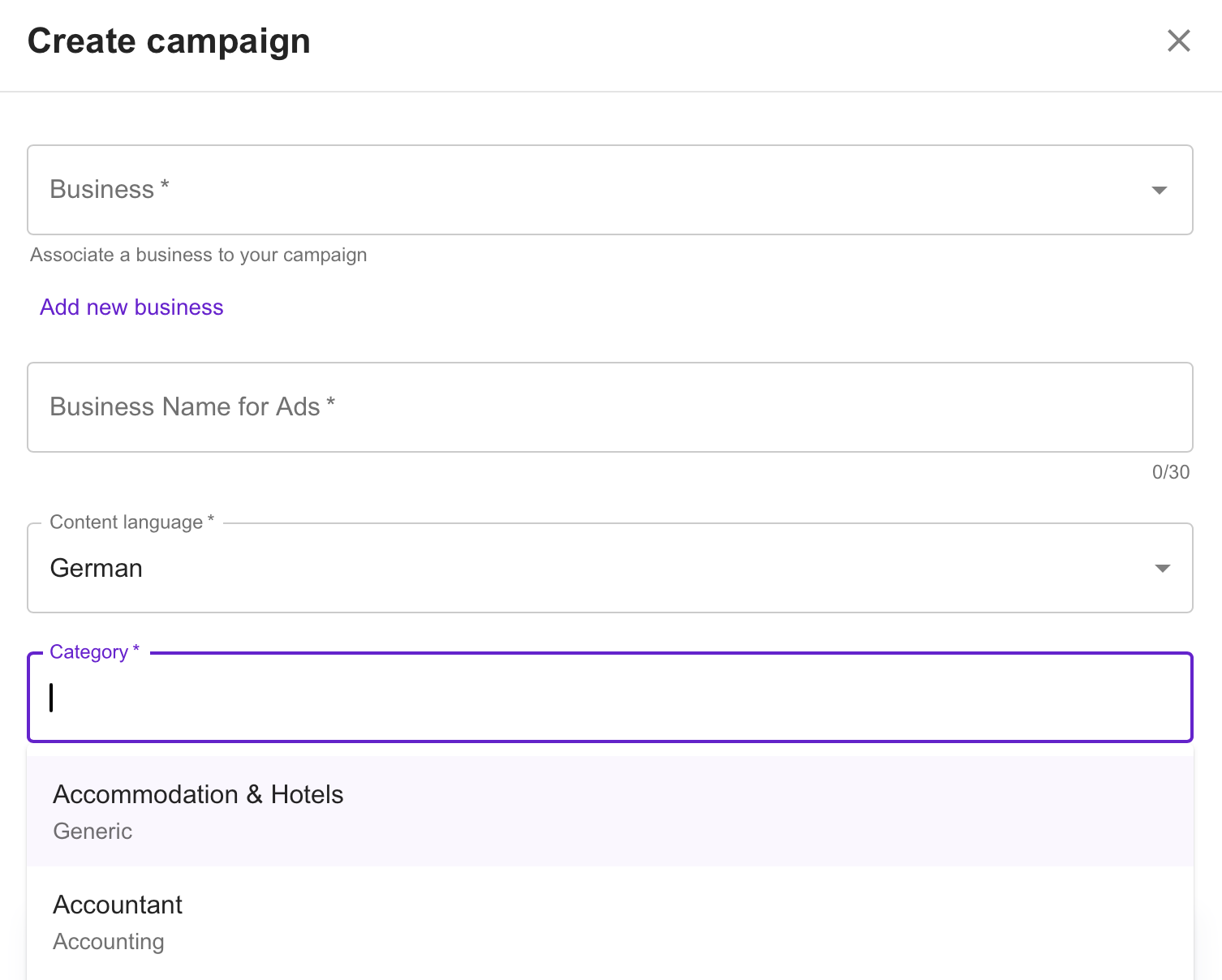This screenshot has height=980, width=1222.
Task: Click the Accounting subtitle under Accountant
Action: 109,942
